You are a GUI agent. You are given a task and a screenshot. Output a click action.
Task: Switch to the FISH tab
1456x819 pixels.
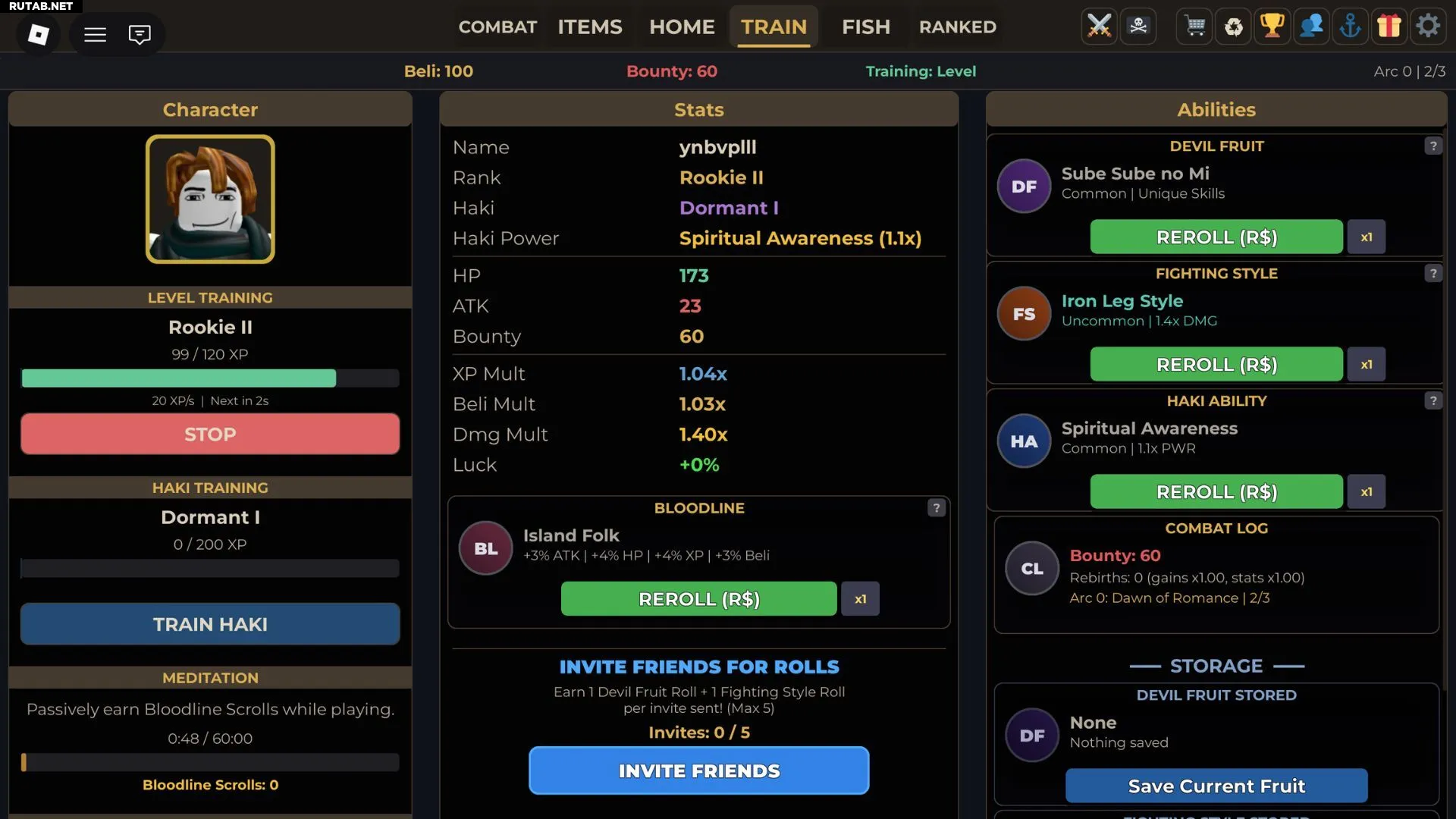866,27
